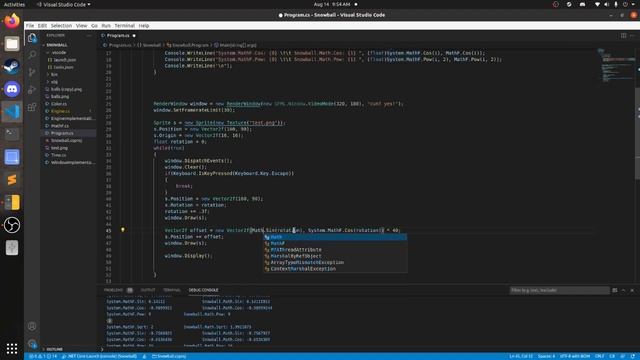
Task: Open Discord from the dock
Action: pyautogui.click(x=12, y=89)
